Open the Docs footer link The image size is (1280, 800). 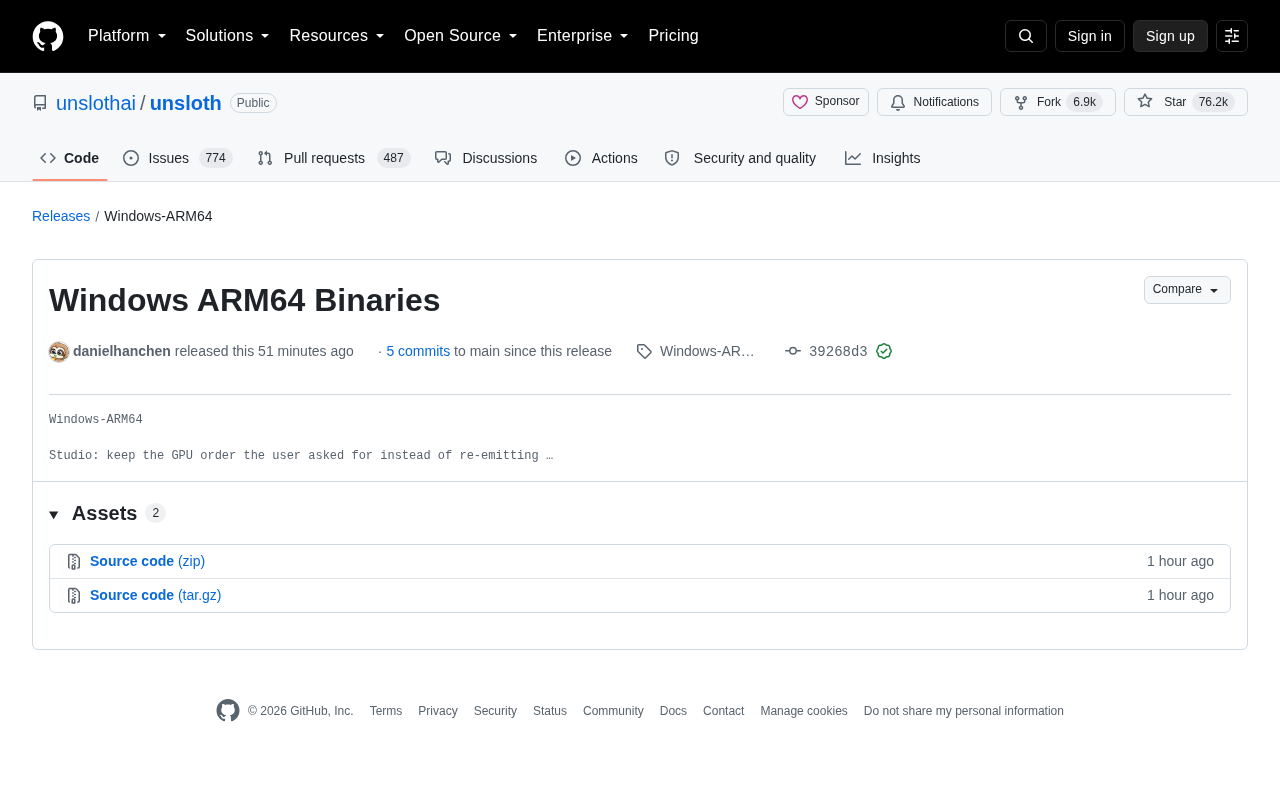tap(673, 711)
